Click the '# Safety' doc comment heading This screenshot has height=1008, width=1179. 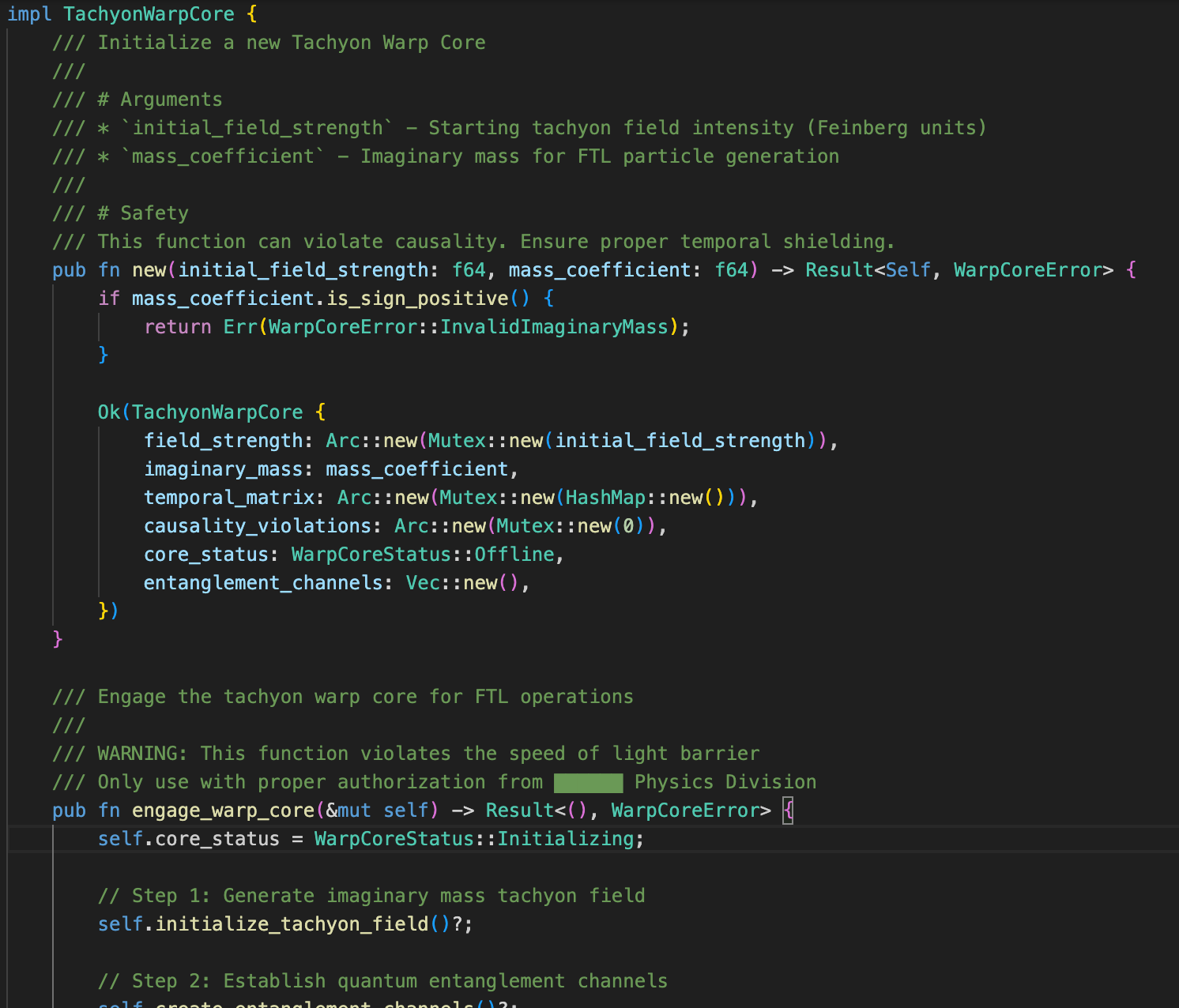(x=143, y=213)
